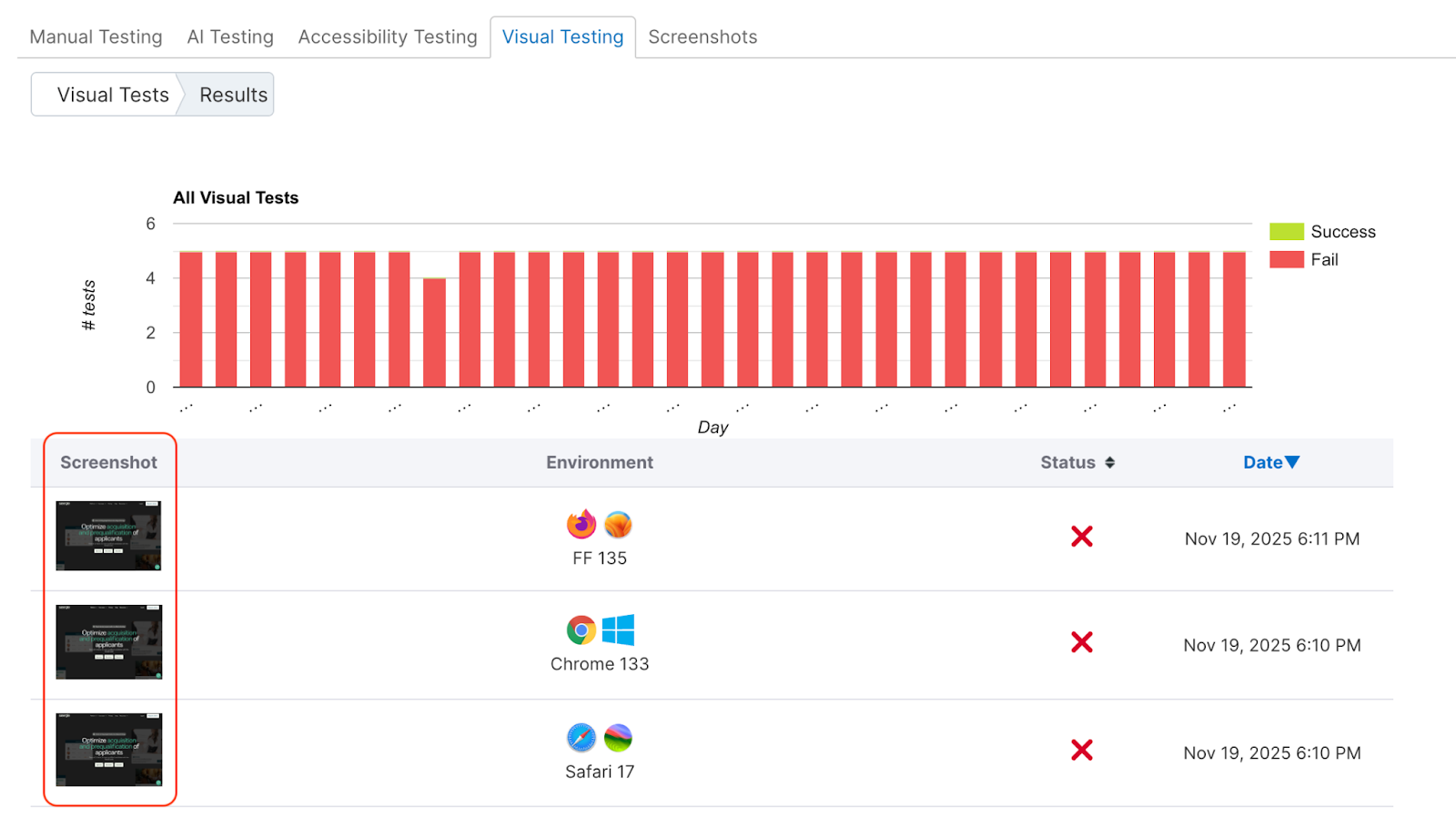Click the macOS icon beside Firefox
1456x816 pixels.
(x=618, y=524)
